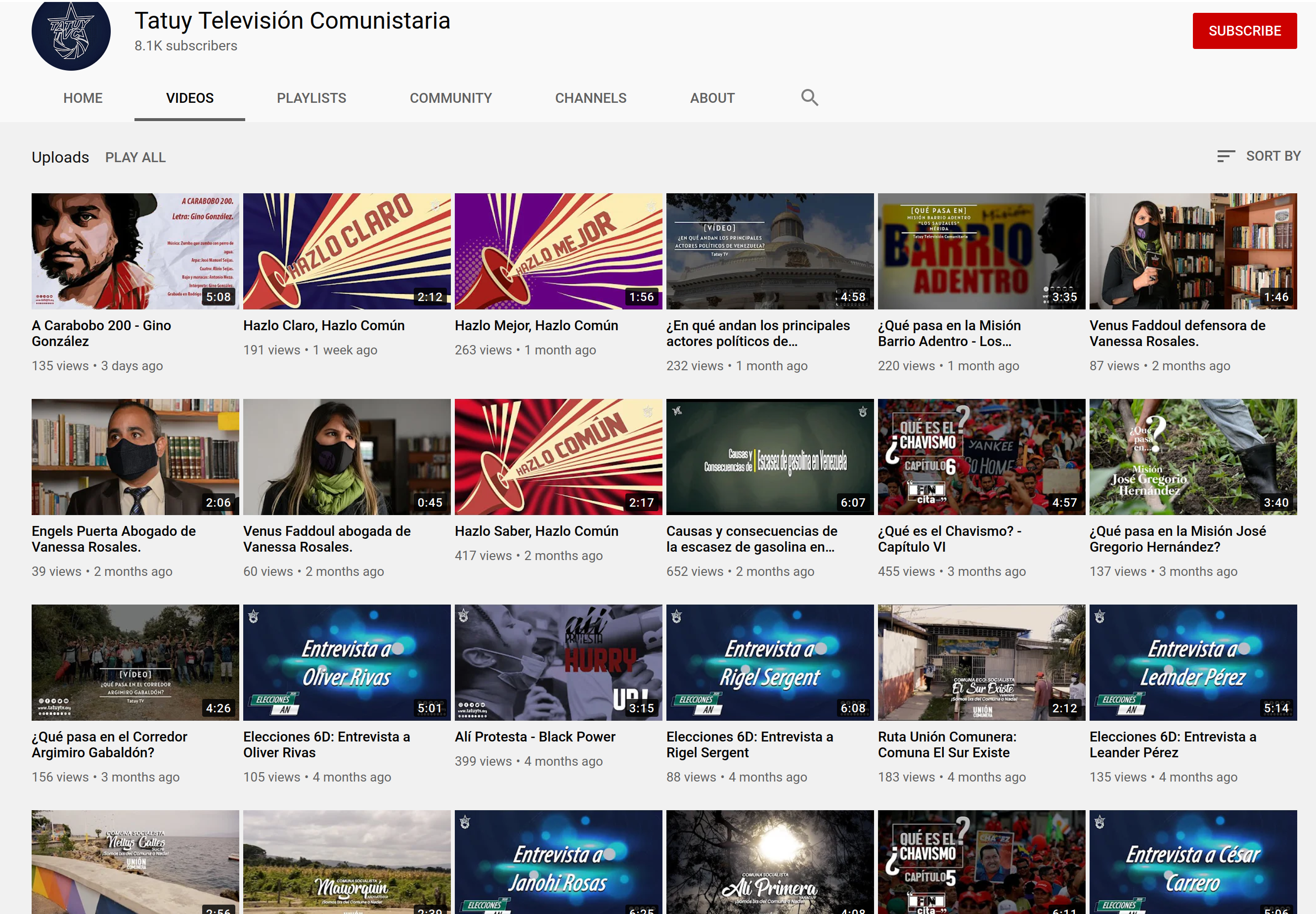
Task: Open '¿En qué andan los principales actores' title
Action: pyautogui.click(x=758, y=333)
